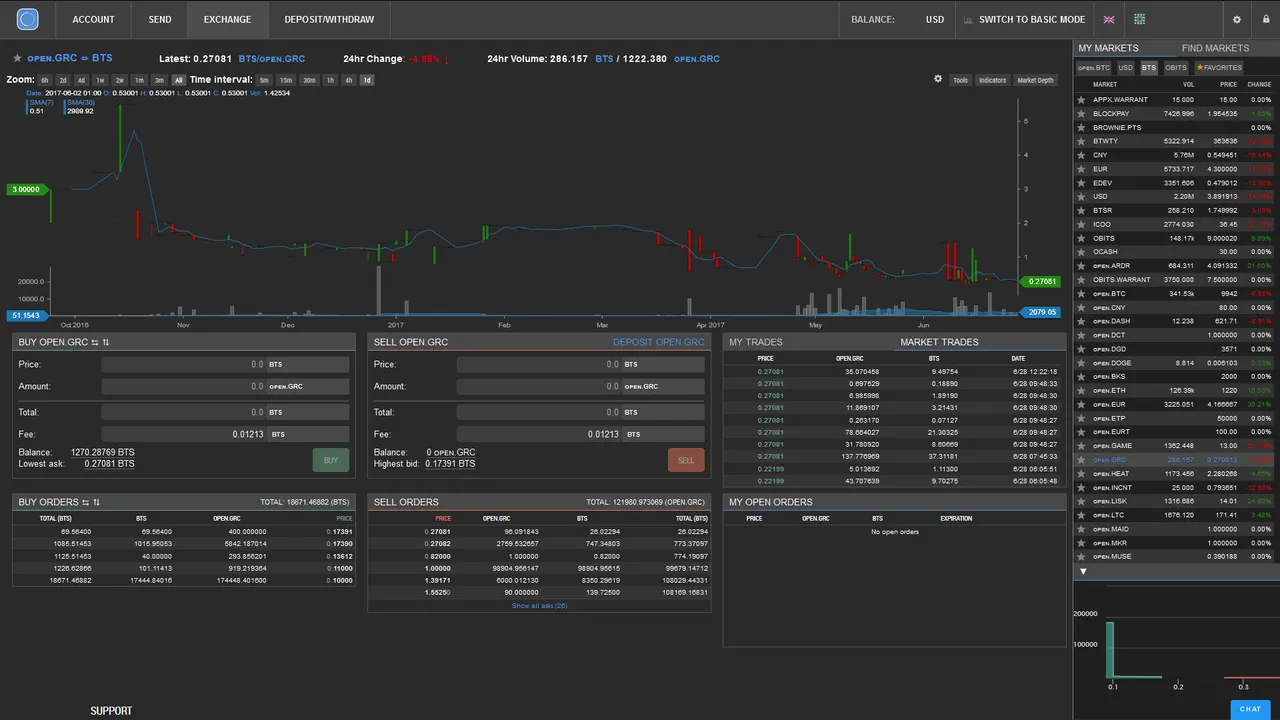
Task: Star the open.GRC/BTS market pair as favorite
Action: [17, 59]
